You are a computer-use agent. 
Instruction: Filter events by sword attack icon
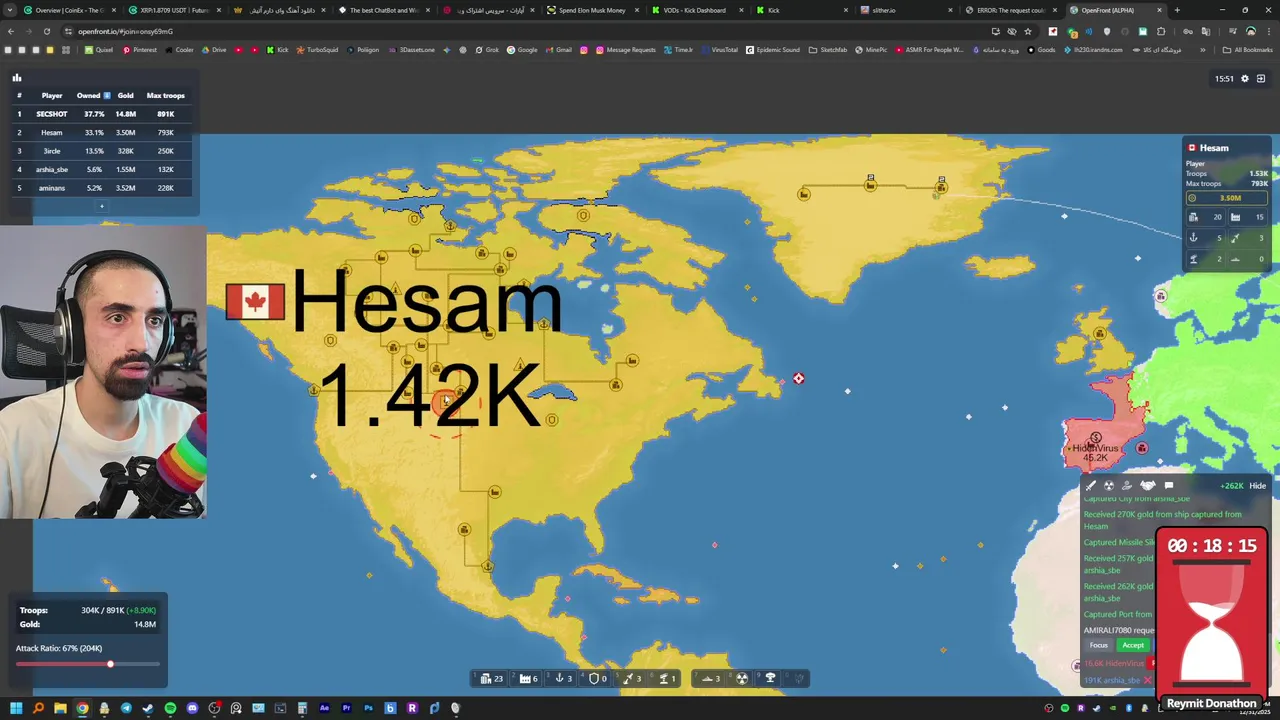pos(1091,486)
